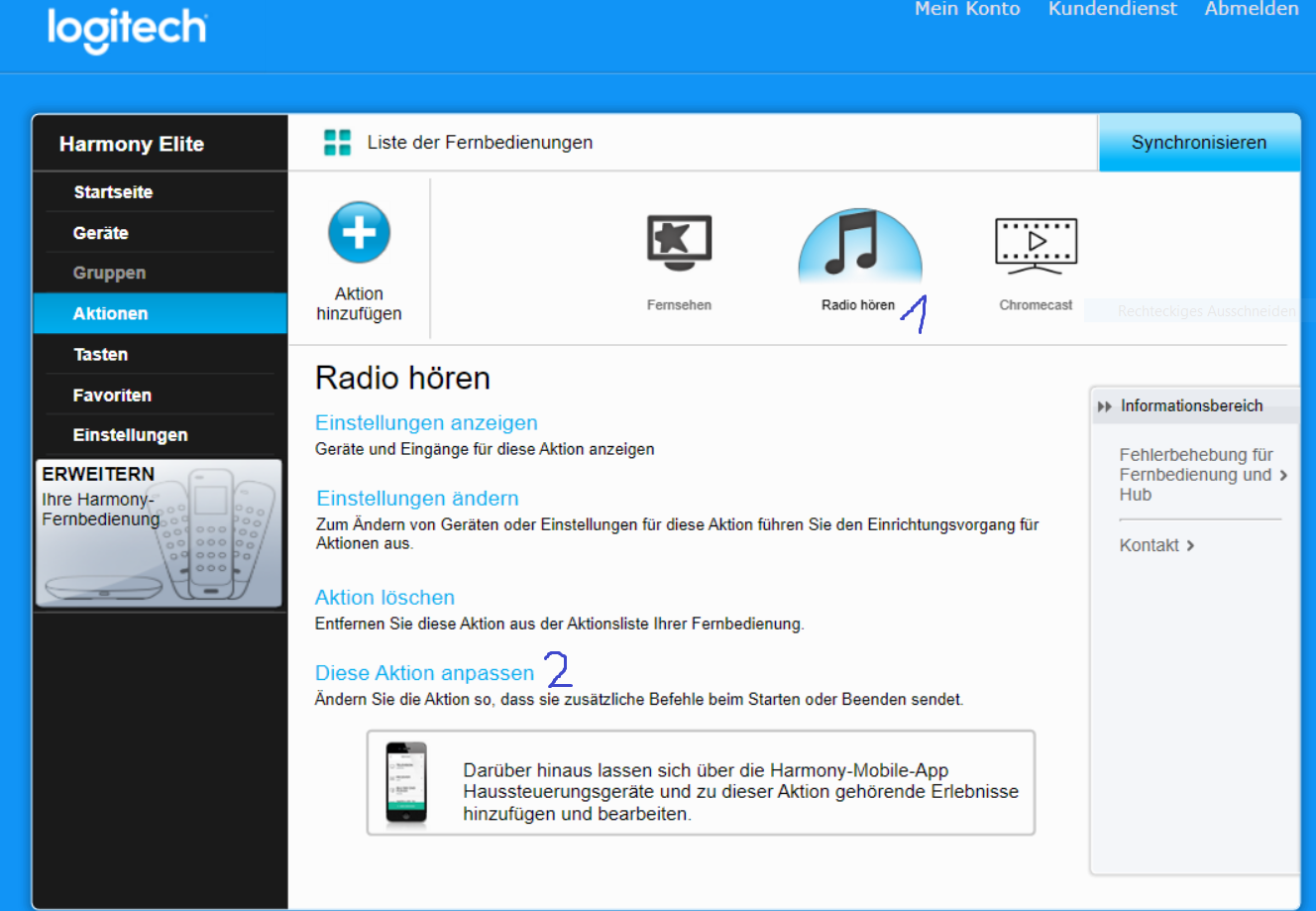1316x911 pixels.
Task: Click the Aktion löschen link
Action: click(384, 597)
